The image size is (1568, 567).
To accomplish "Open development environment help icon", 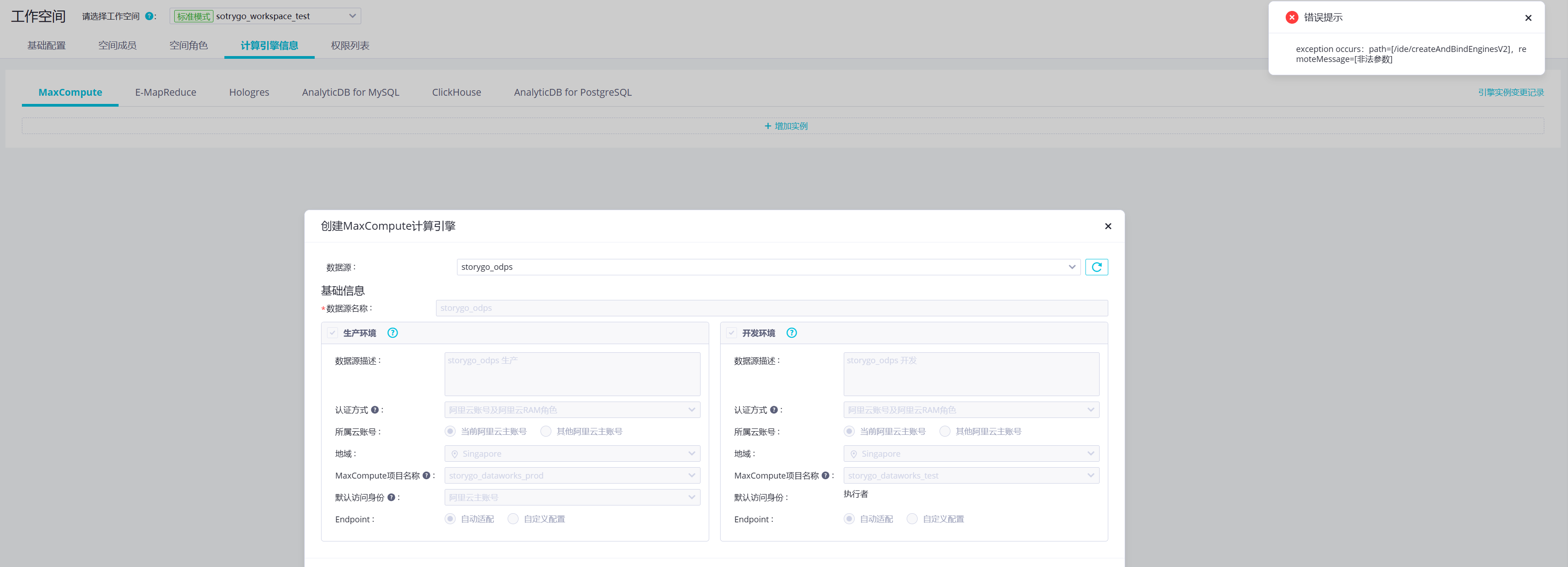I will (791, 333).
